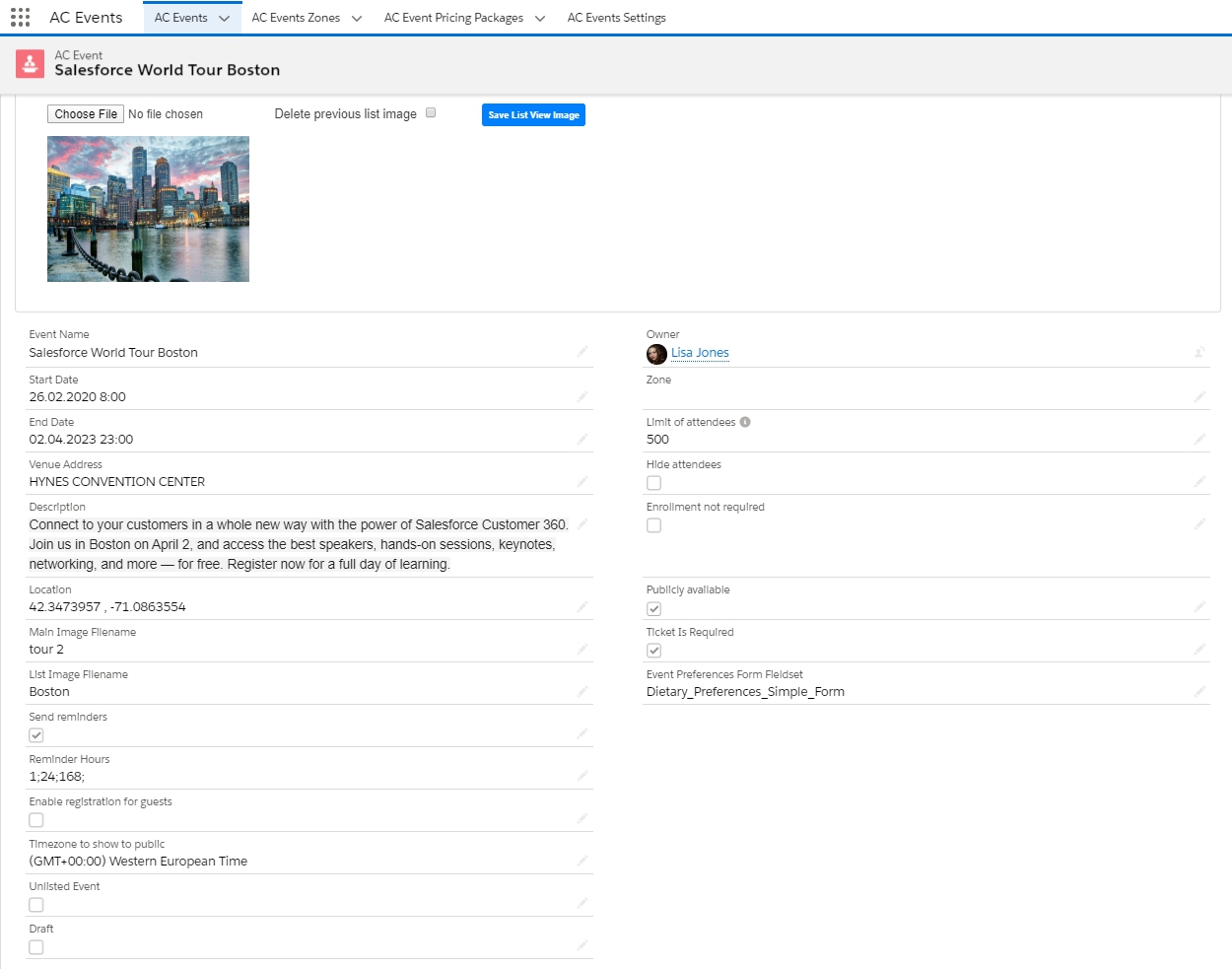Expand the AC Events tab dropdown arrow
Image resolution: width=1232 pixels, height=969 pixels.
[x=225, y=19]
